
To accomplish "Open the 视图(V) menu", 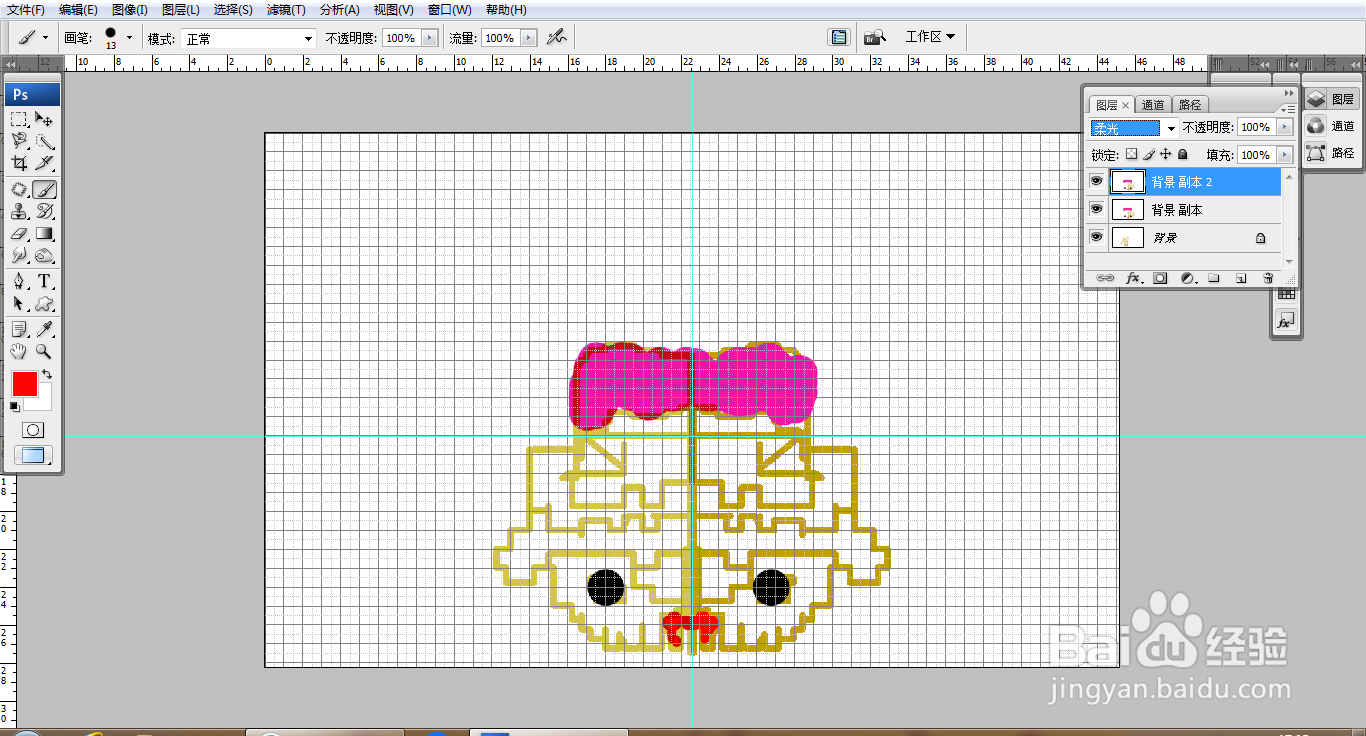I will point(393,10).
